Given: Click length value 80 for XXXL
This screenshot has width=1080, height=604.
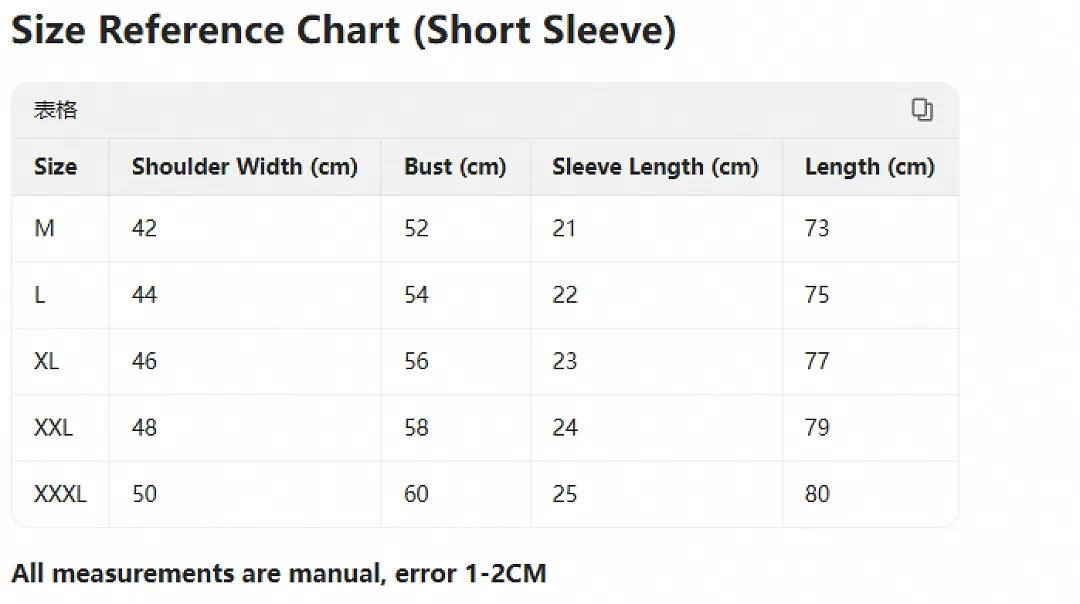Looking at the screenshot, I should pyautogui.click(x=817, y=494).
